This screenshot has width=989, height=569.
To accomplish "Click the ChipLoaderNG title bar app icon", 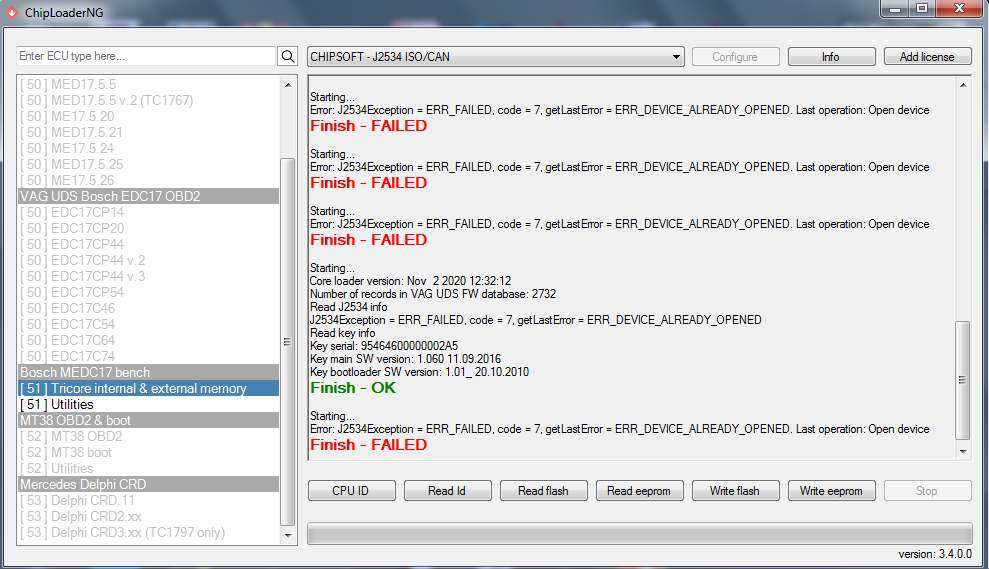I will (11, 11).
